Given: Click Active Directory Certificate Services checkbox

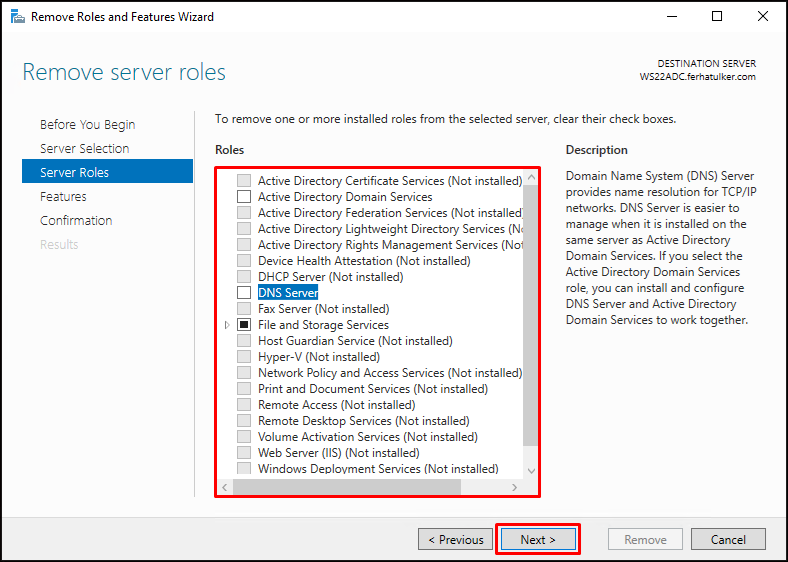Looking at the screenshot, I should (244, 180).
